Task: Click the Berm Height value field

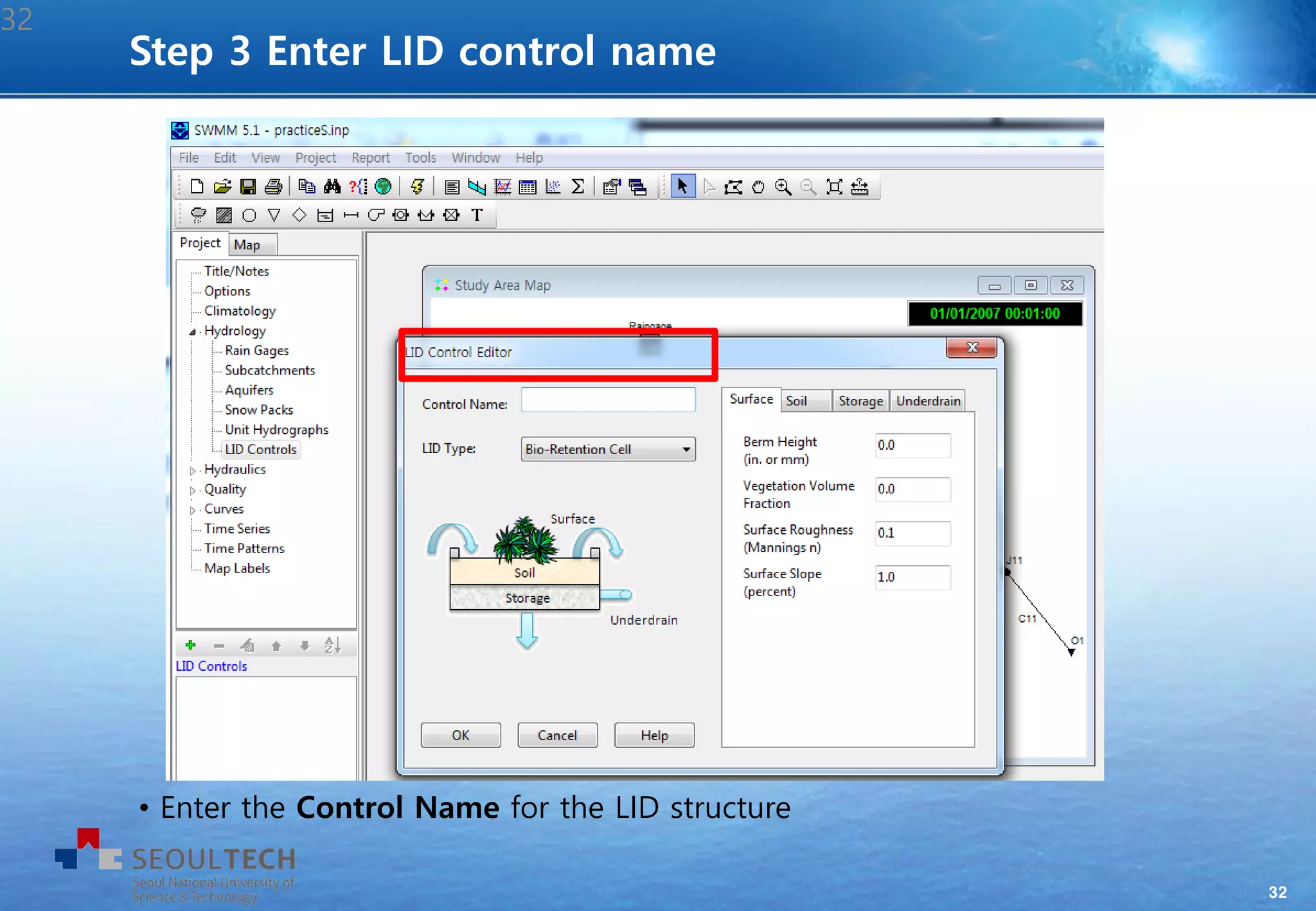Action: pyautogui.click(x=912, y=445)
